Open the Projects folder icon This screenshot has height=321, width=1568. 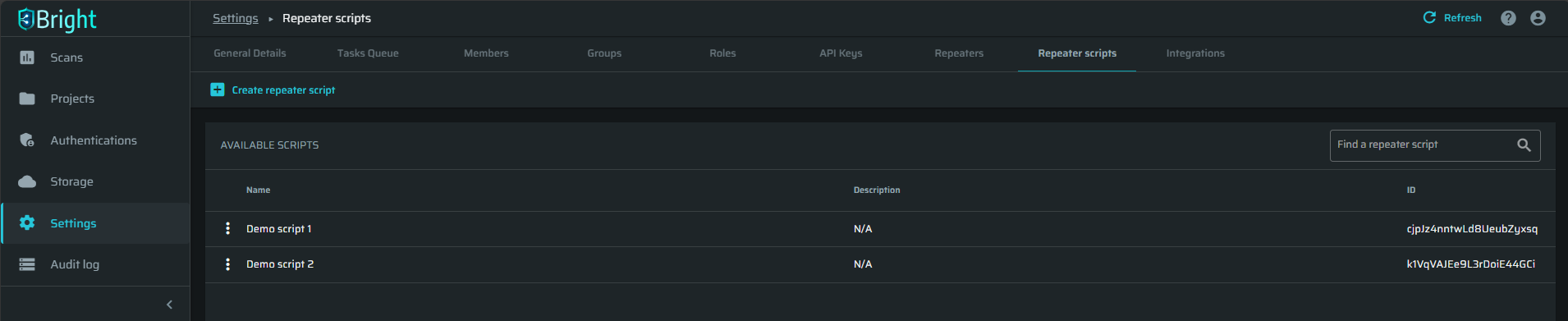pos(27,99)
